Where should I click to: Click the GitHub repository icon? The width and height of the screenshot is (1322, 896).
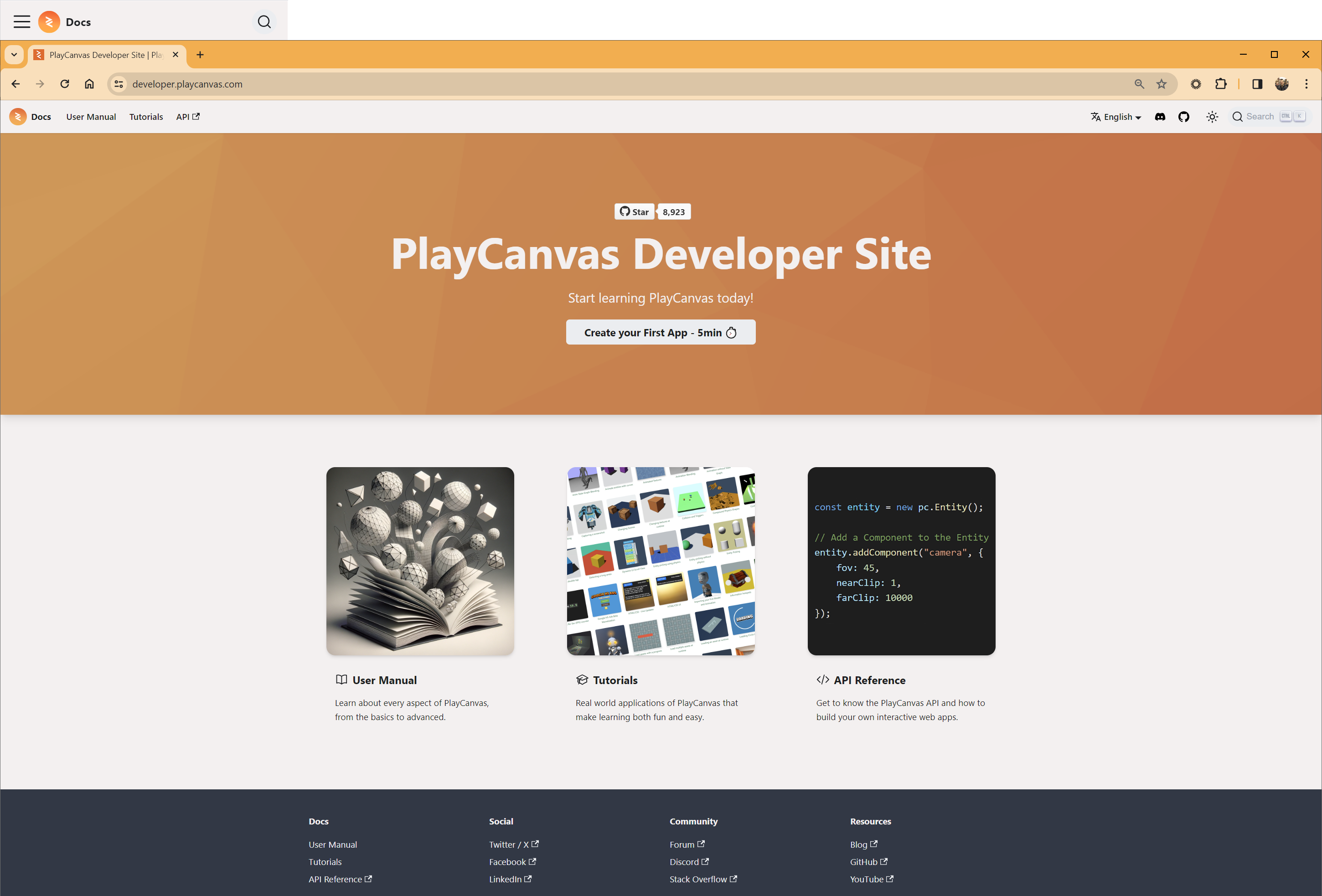(x=1184, y=117)
